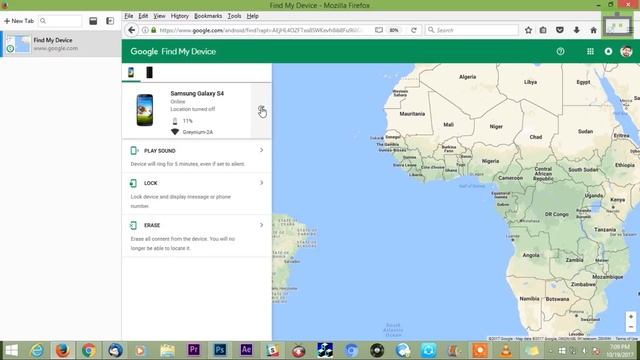Image resolution: width=640 pixels, height=360 pixels.
Task: Bookmark this page with star icon
Action: point(528,30)
